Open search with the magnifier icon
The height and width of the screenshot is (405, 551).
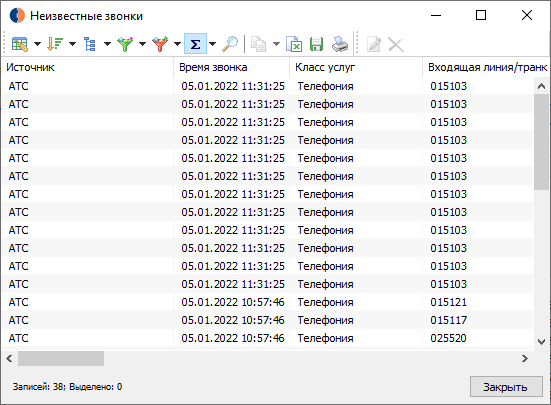pos(230,44)
